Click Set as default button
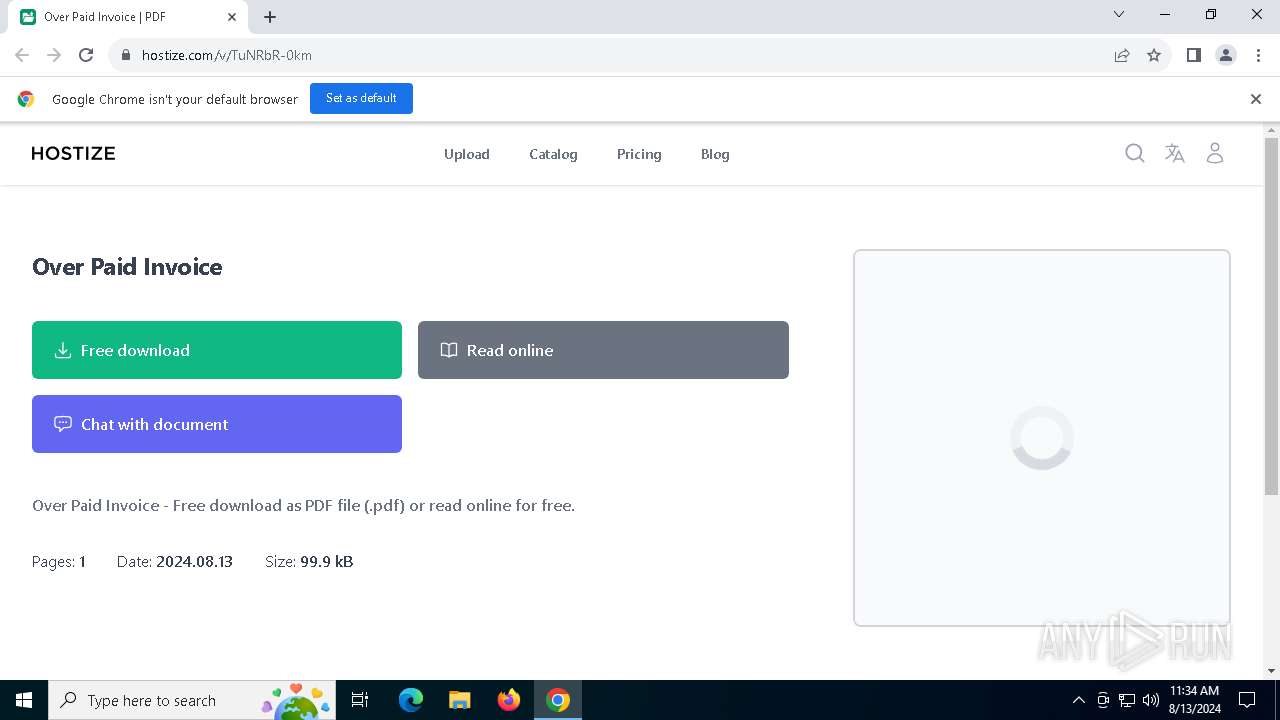Image resolution: width=1280 pixels, height=720 pixels. [x=361, y=98]
